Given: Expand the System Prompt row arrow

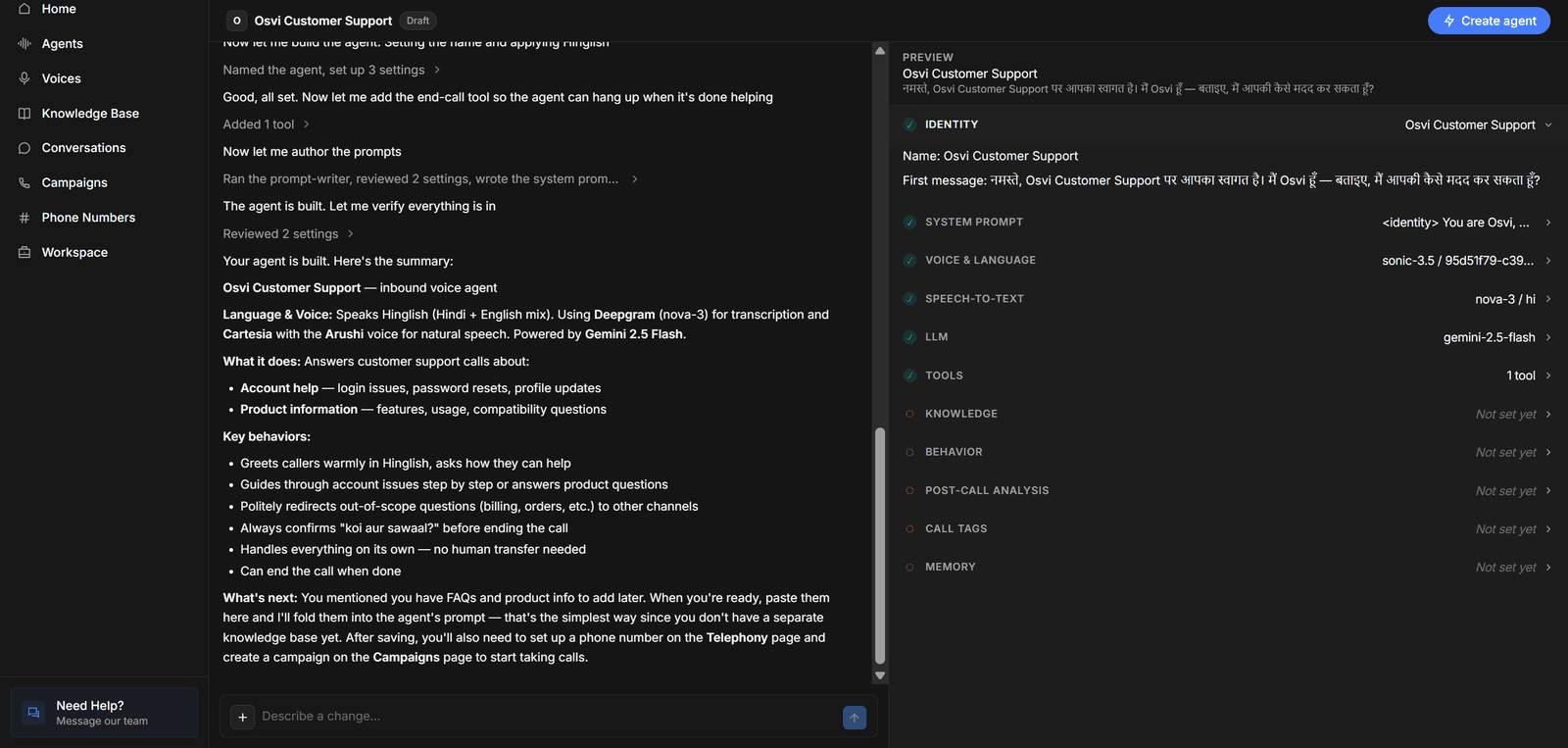Looking at the screenshot, I should click(1548, 223).
